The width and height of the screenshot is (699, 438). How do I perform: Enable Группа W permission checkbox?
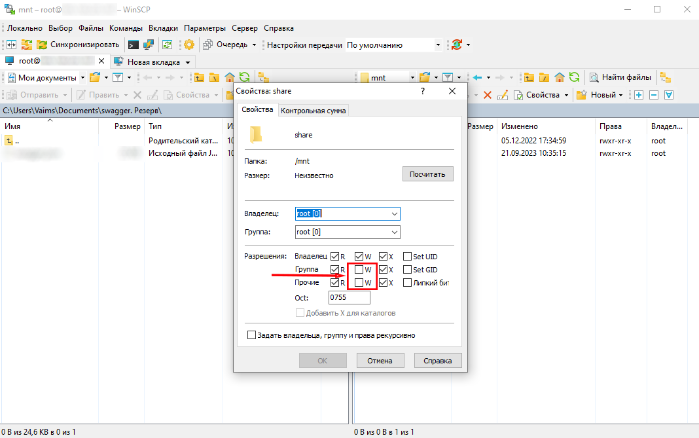[359, 270]
